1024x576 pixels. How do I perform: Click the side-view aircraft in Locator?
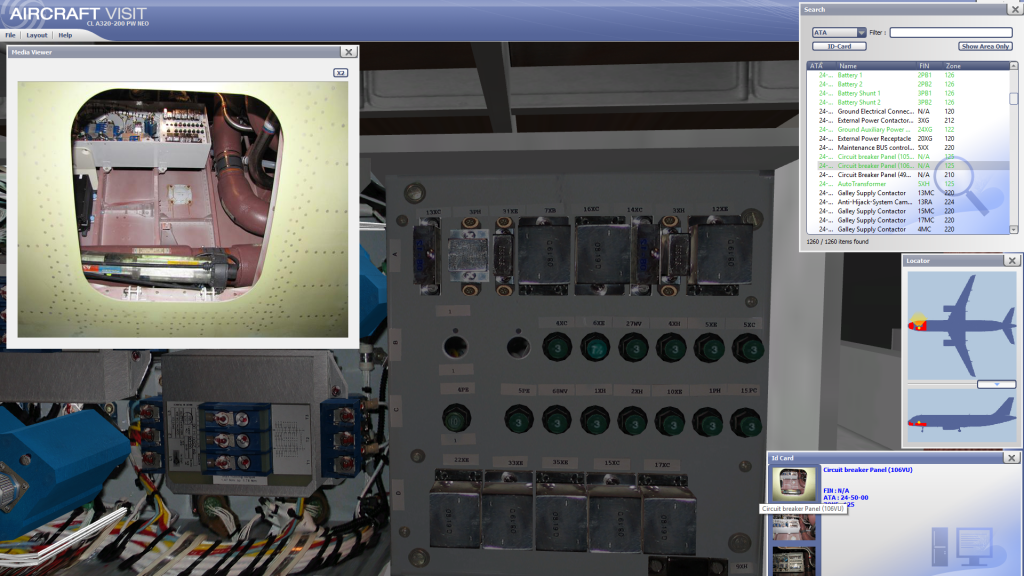click(961, 417)
